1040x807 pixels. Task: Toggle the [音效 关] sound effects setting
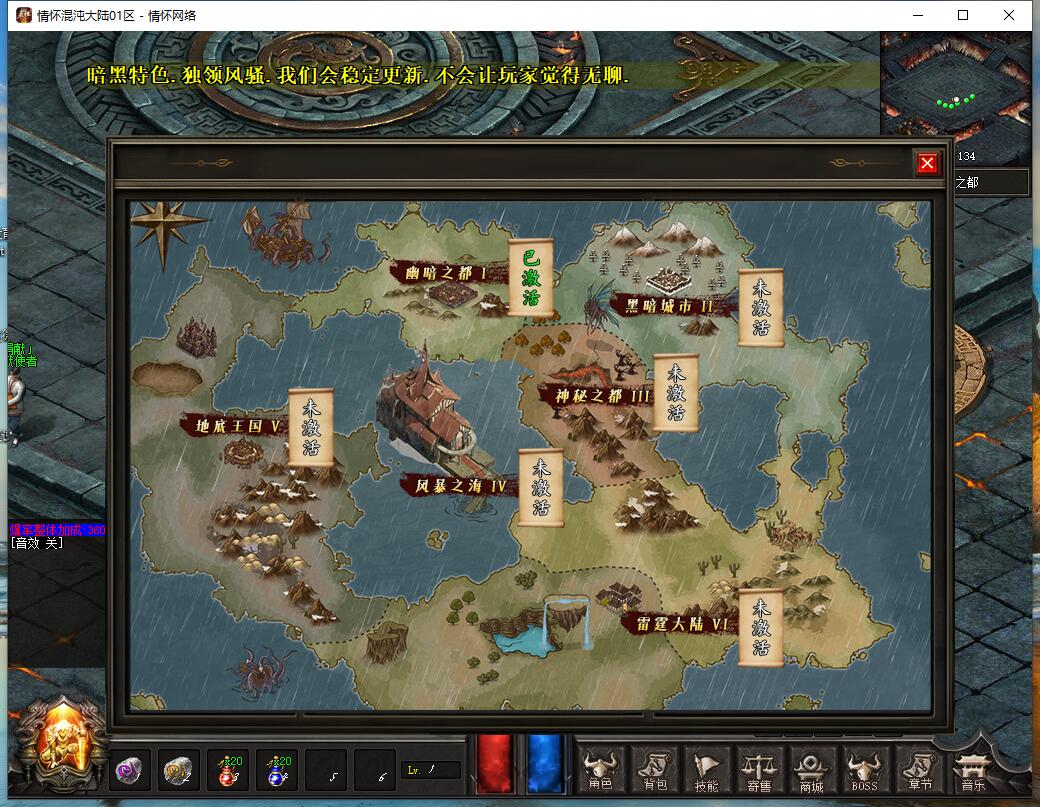[x=37, y=543]
